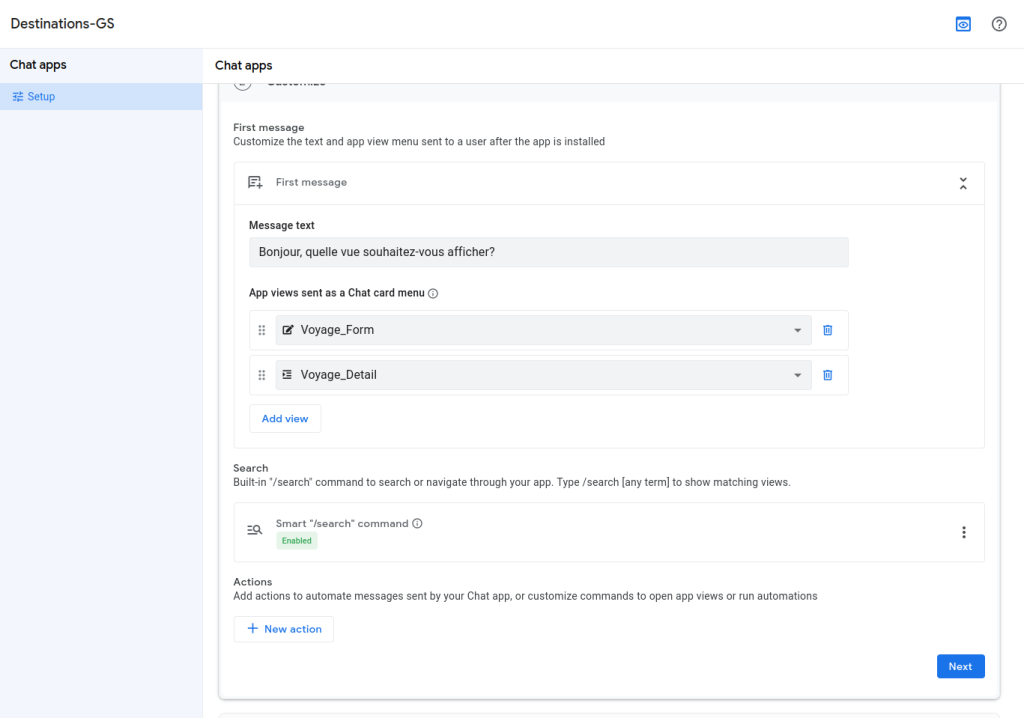Click the New action button
The image size is (1024, 718).
283,629
